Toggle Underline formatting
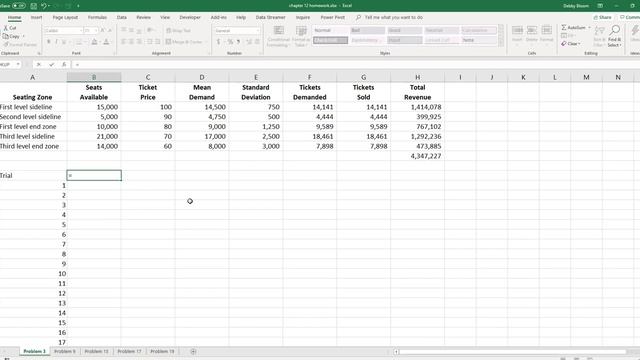640x360 pixels. pos(64,42)
